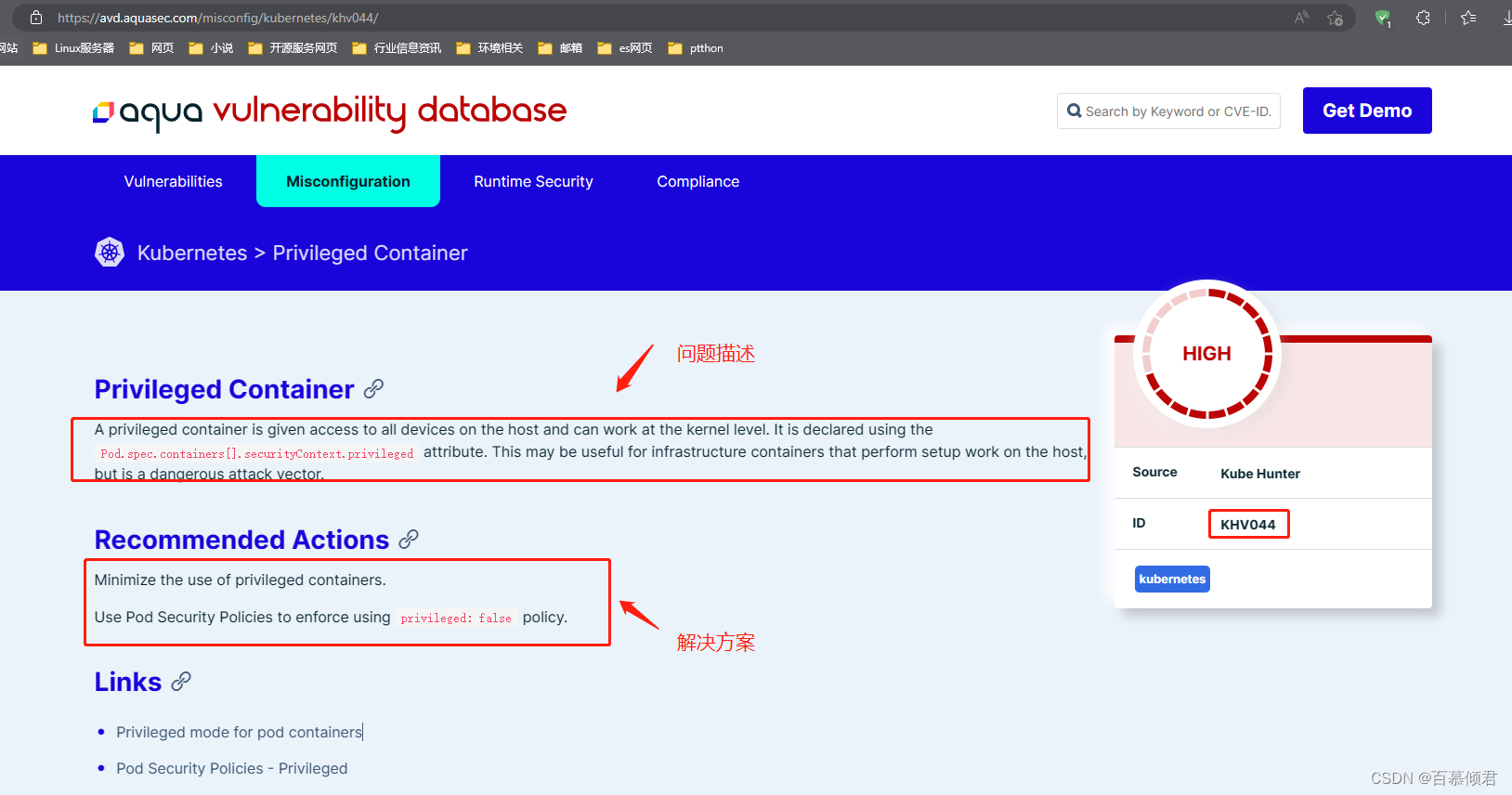Screen dimensions: 1512x795
Task: Select the Misconfiguration tab
Action: click(x=348, y=181)
